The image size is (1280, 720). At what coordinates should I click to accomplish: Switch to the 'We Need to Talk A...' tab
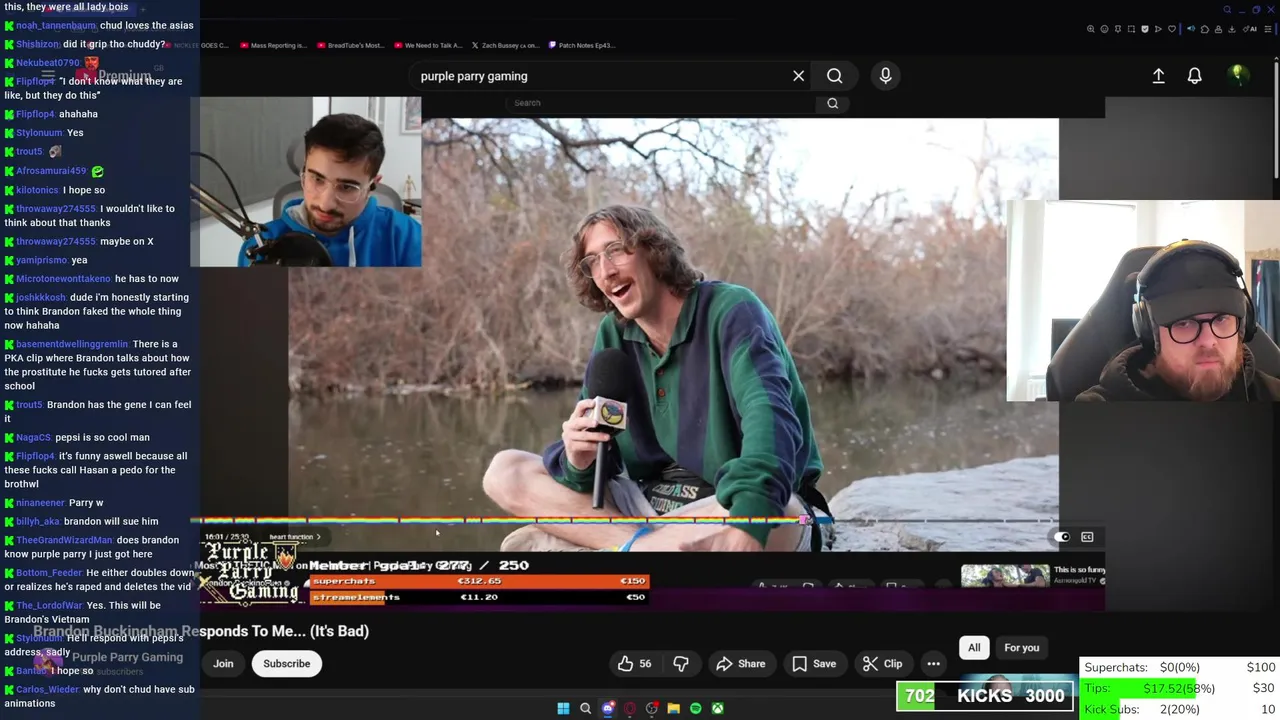pyautogui.click(x=428, y=45)
